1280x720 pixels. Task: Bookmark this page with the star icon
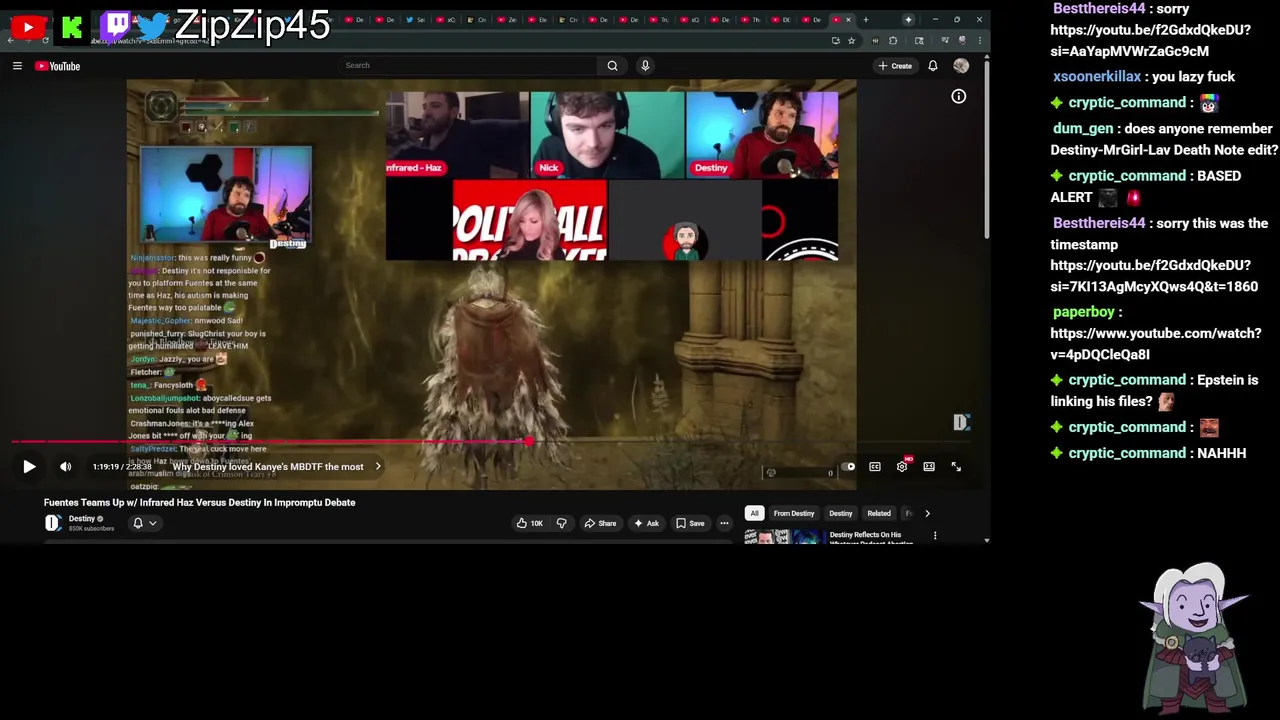[x=851, y=41]
